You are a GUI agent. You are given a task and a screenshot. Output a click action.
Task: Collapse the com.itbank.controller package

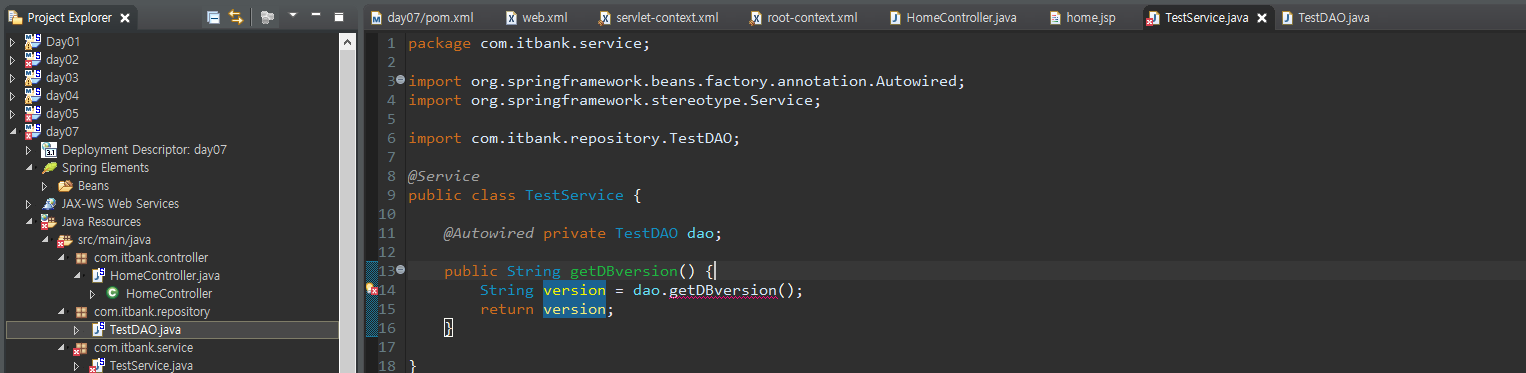[x=61, y=258]
